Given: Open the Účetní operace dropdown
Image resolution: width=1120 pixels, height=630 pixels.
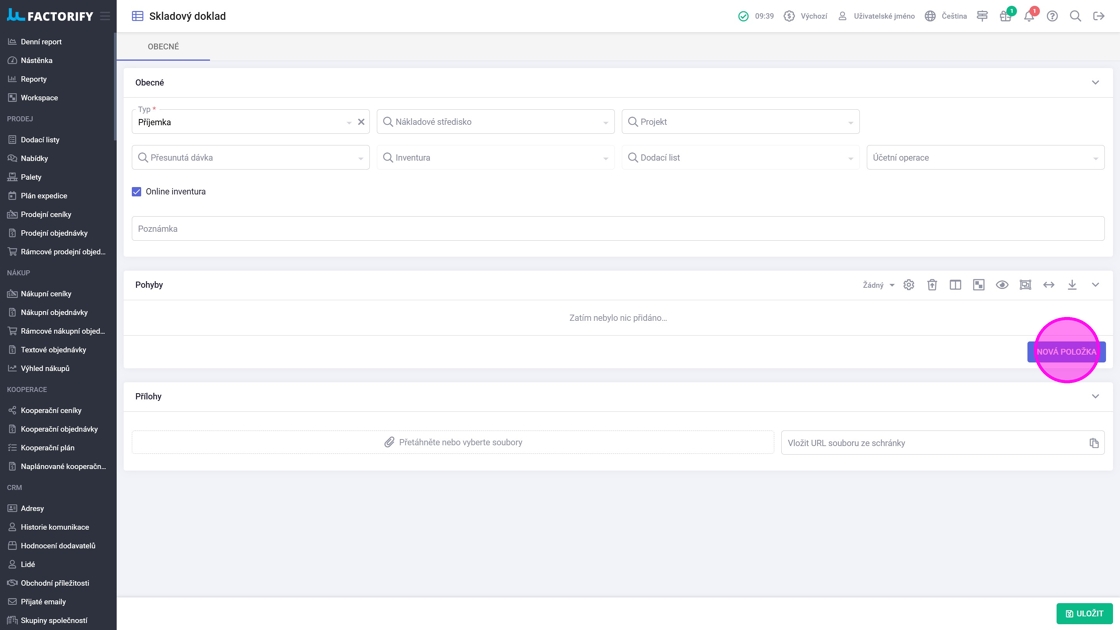Looking at the screenshot, I should point(985,158).
